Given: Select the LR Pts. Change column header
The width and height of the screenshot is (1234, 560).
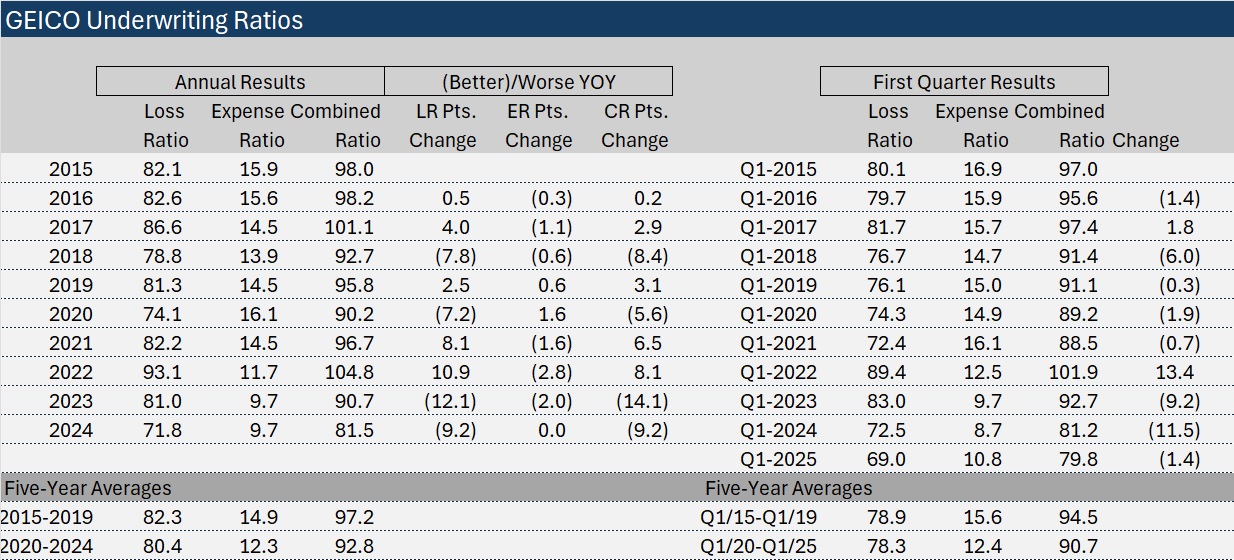Looking at the screenshot, I should point(442,126).
